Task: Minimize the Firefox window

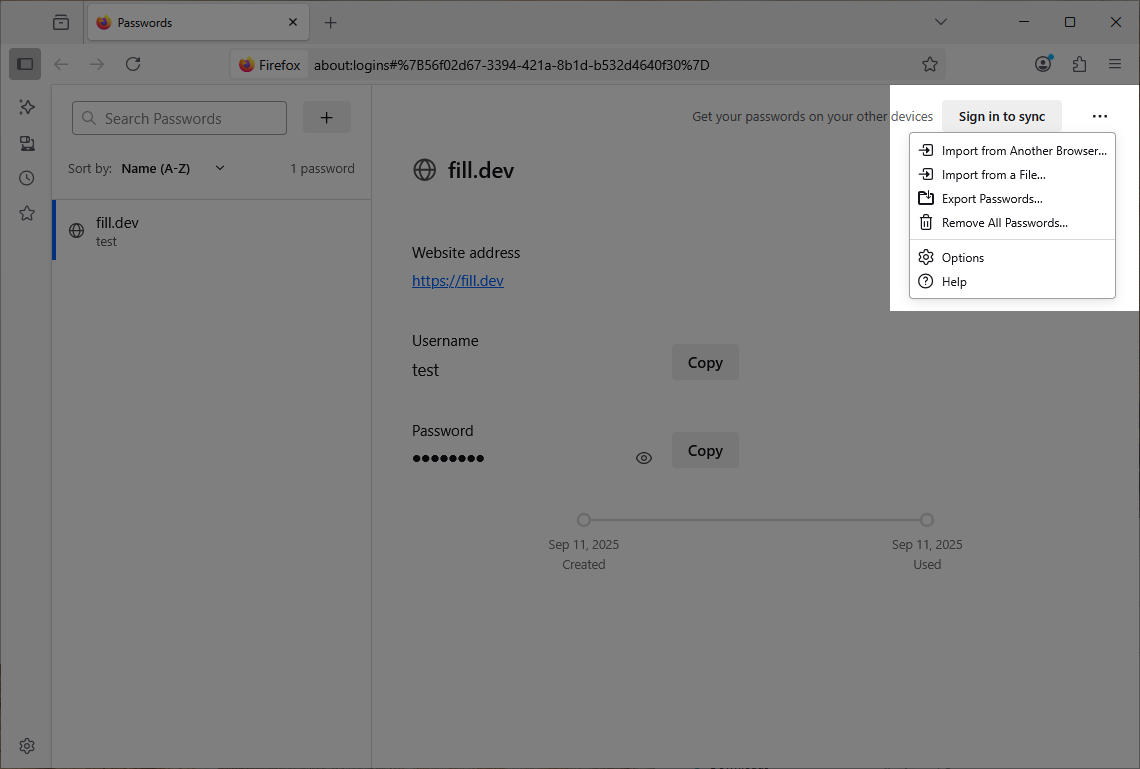Action: coord(1024,22)
